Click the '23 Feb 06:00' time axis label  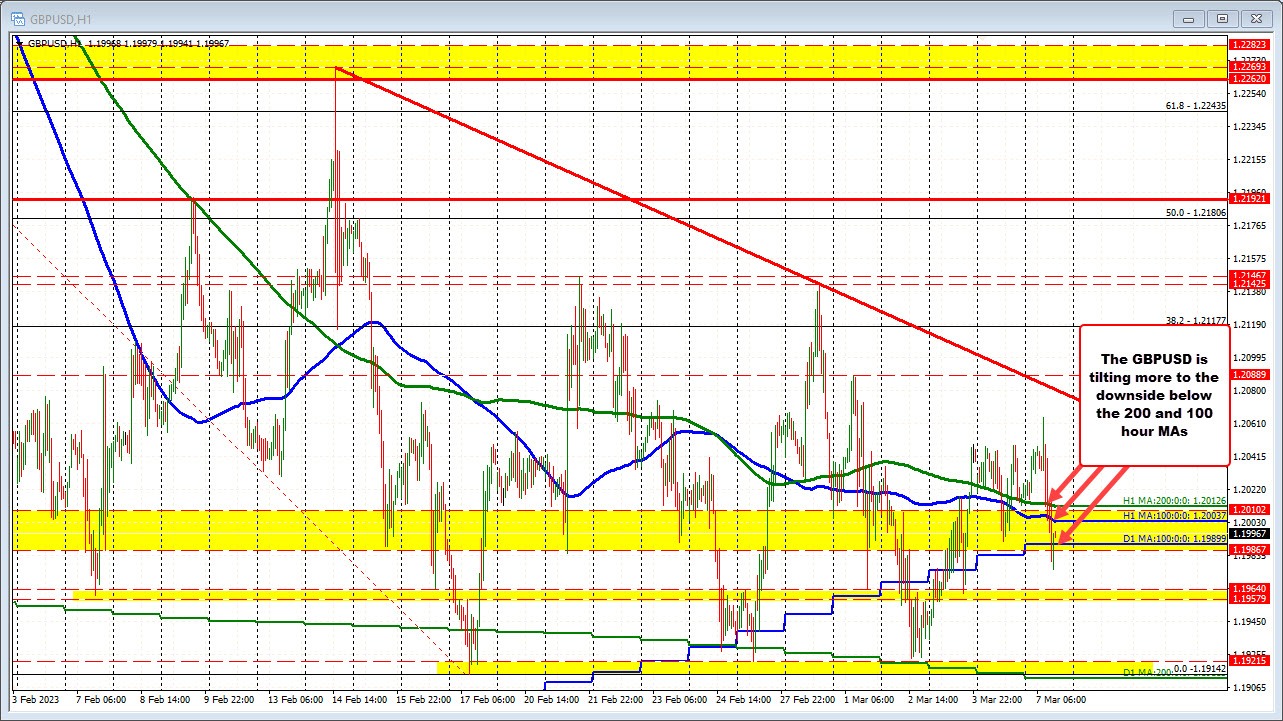click(681, 700)
